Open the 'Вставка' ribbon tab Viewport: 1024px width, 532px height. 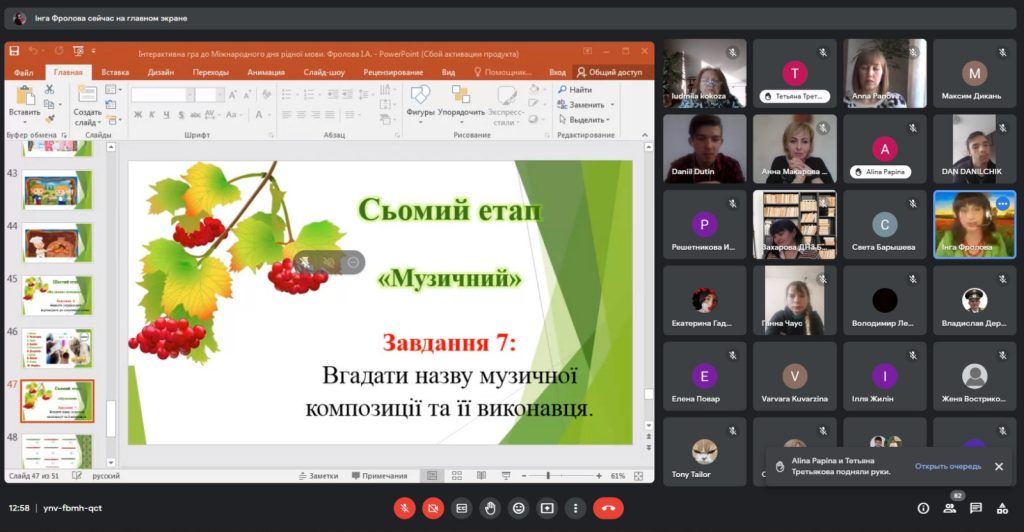(x=115, y=72)
